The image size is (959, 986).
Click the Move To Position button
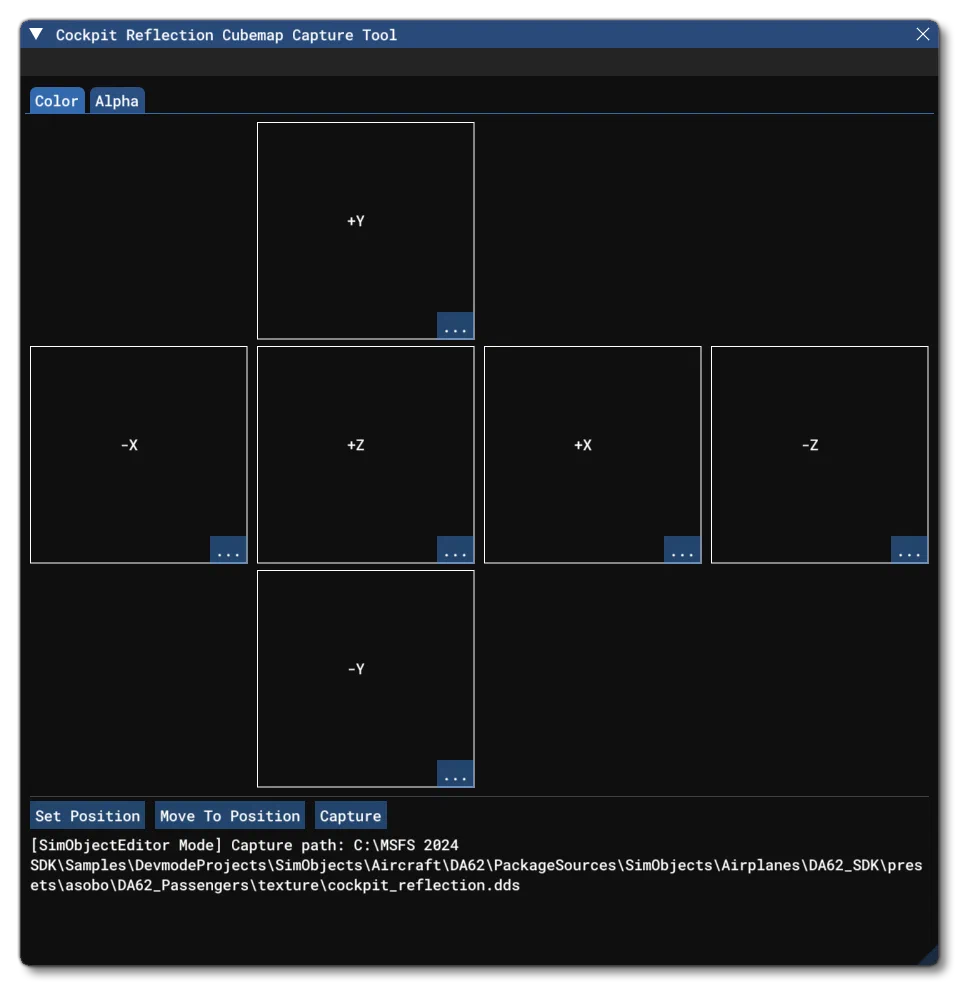click(230, 816)
